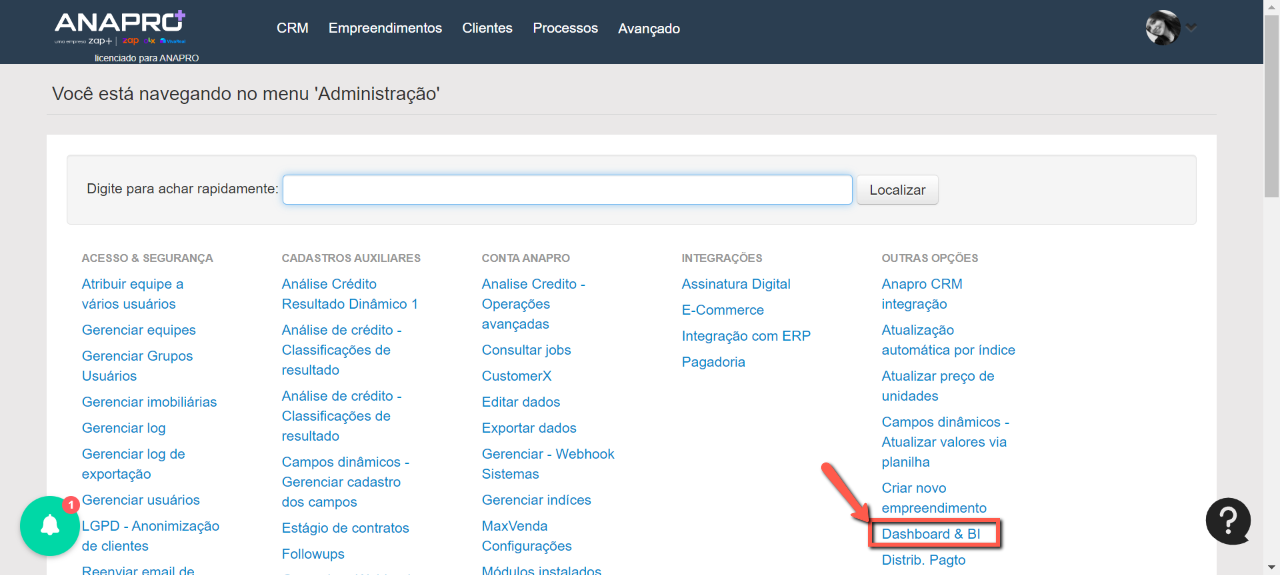Open the Clientes menu
Screen dimensions: 1280x575
point(487,28)
